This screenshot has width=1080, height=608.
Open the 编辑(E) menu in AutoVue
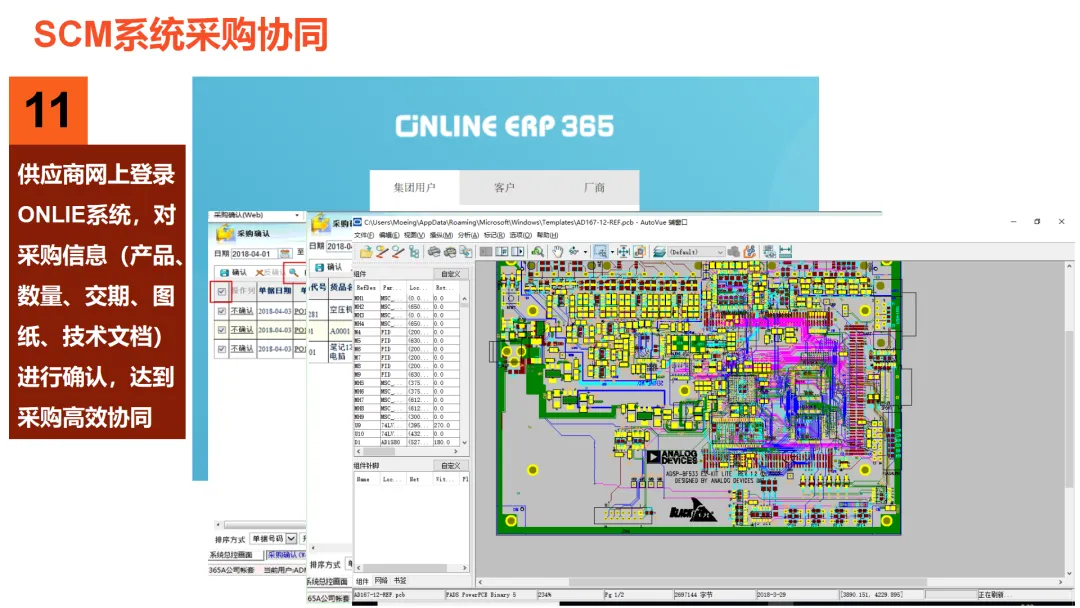tap(389, 235)
